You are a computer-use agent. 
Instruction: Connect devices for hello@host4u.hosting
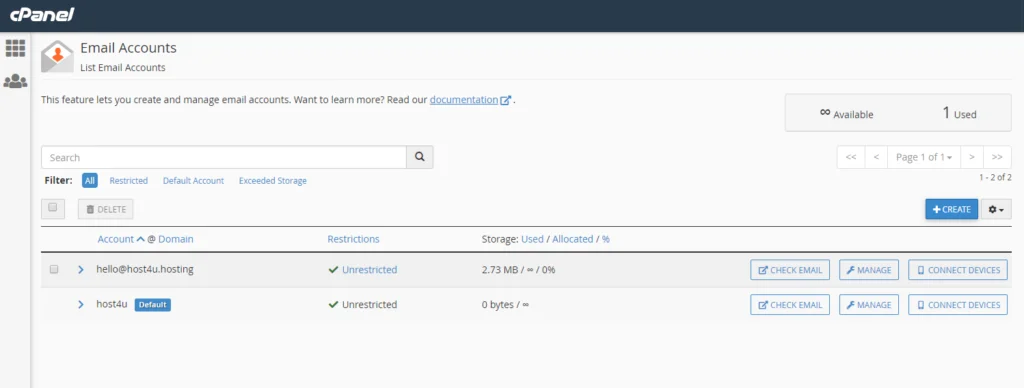(x=958, y=270)
